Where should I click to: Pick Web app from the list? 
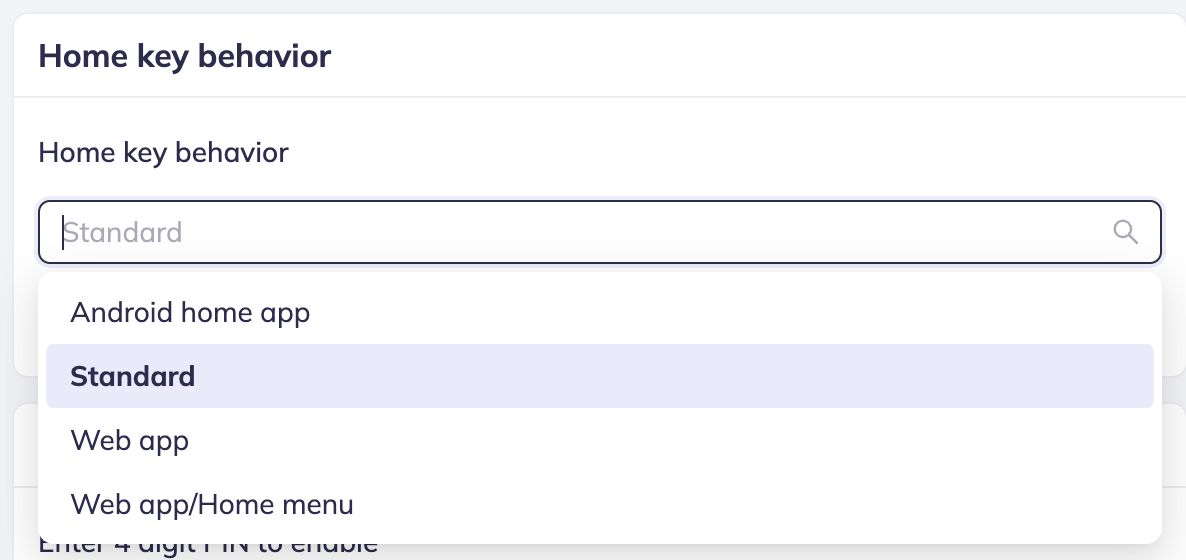130,440
